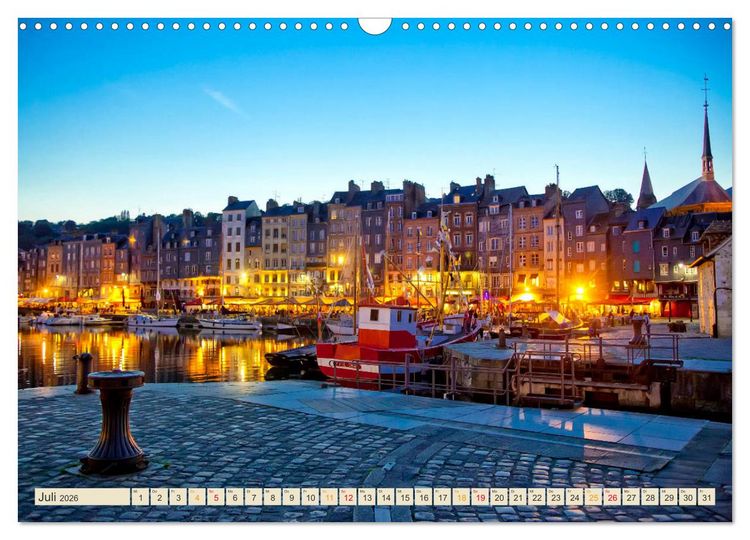Select day 6 in the calendar strip
The image size is (750, 540).
(234, 496)
